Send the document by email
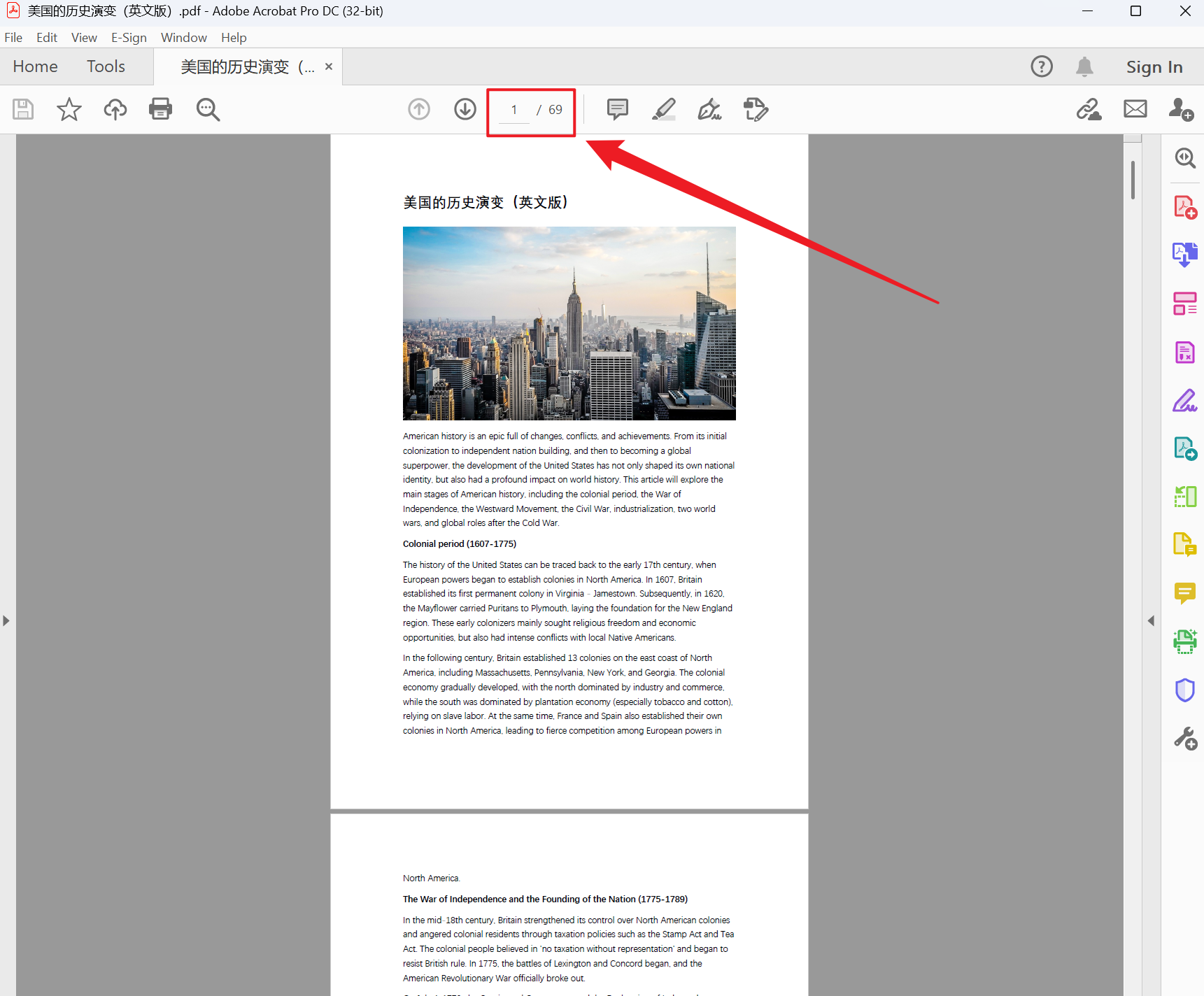 (x=1135, y=109)
